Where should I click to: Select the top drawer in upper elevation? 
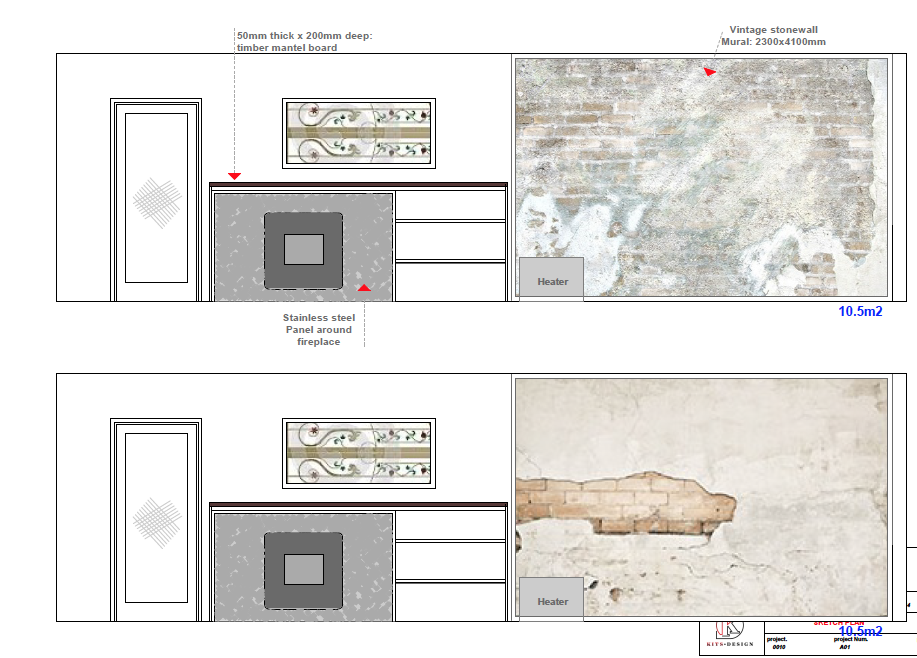pyautogui.click(x=450, y=205)
